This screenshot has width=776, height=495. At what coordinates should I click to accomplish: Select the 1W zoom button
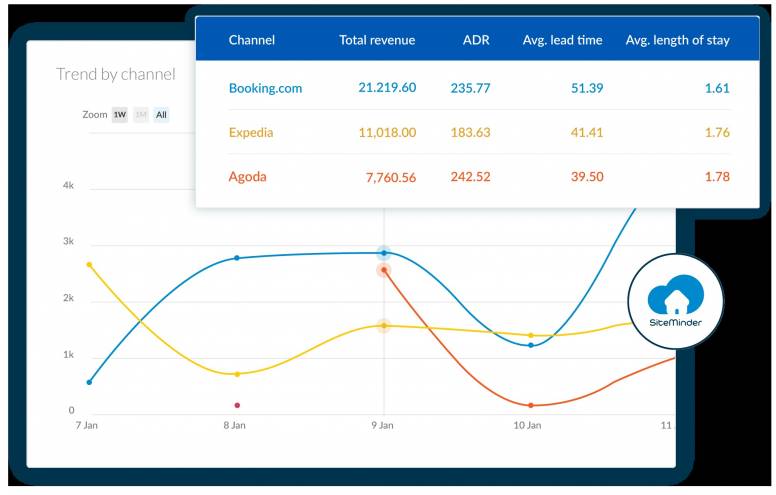120,115
